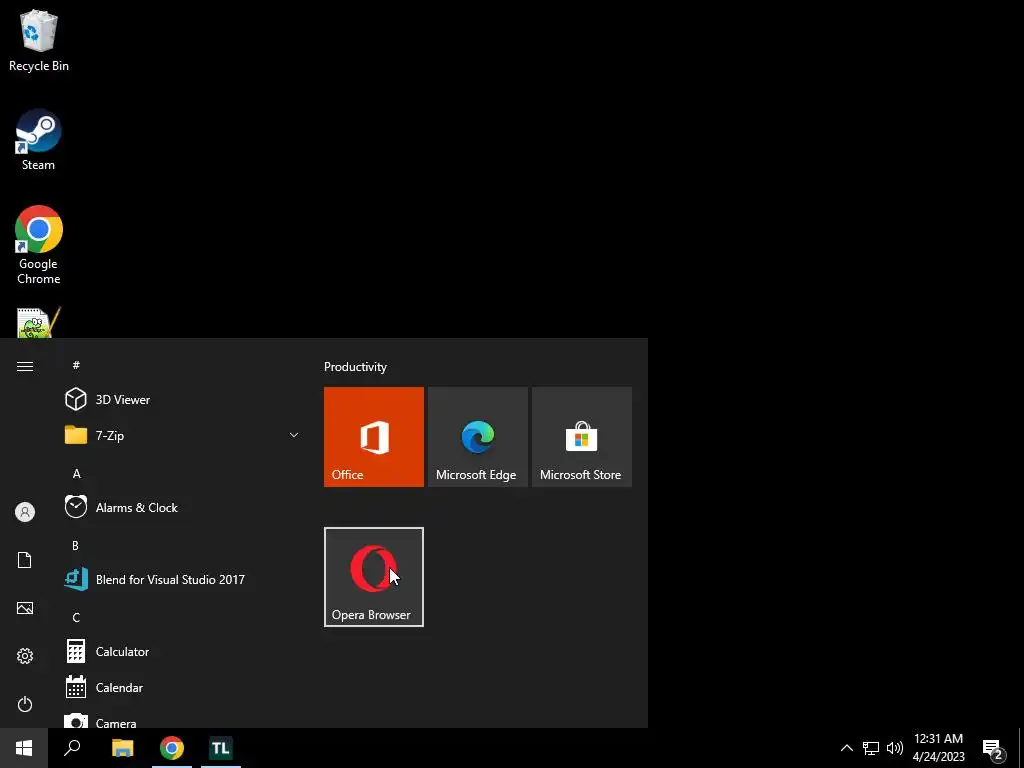Open the network status tray icon
This screenshot has width=1024, height=768.
point(871,748)
